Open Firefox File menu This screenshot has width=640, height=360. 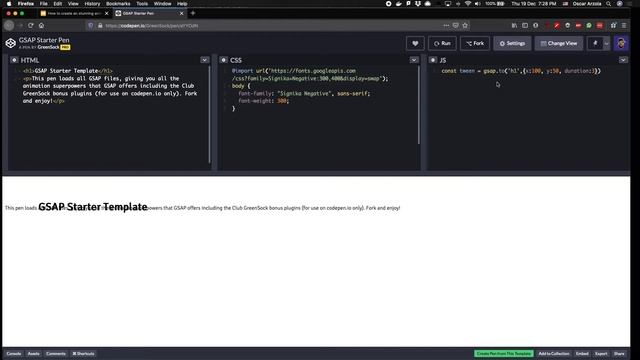coord(43,4)
